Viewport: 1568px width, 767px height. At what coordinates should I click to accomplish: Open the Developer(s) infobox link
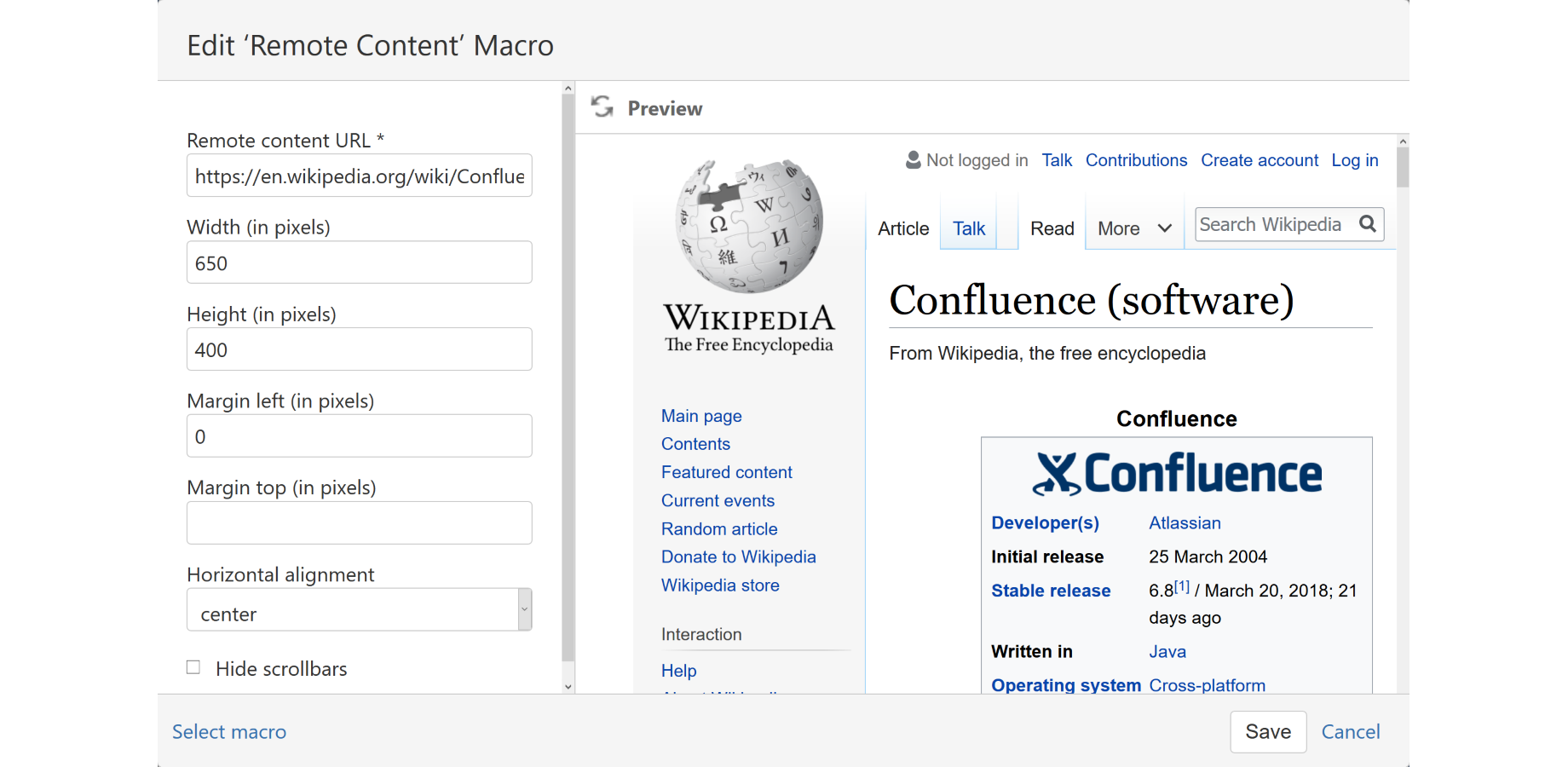[x=1045, y=522]
